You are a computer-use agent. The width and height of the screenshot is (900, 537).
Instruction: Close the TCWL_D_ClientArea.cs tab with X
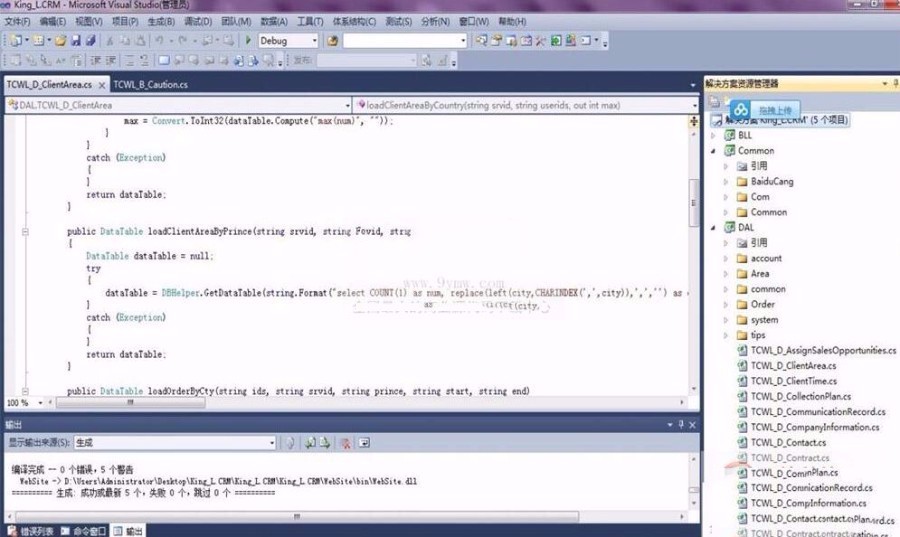102,85
